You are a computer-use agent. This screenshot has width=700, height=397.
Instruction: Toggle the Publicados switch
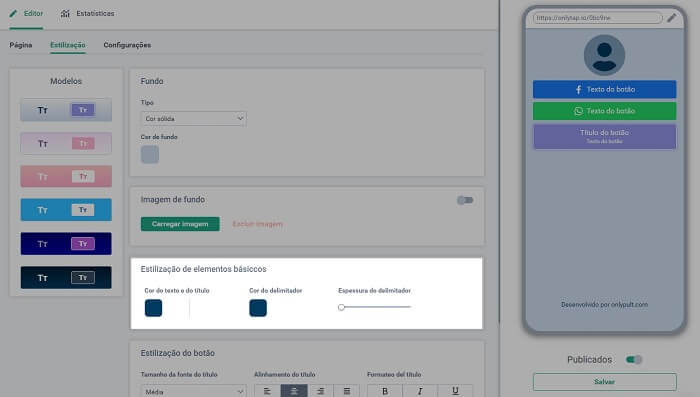tap(633, 359)
